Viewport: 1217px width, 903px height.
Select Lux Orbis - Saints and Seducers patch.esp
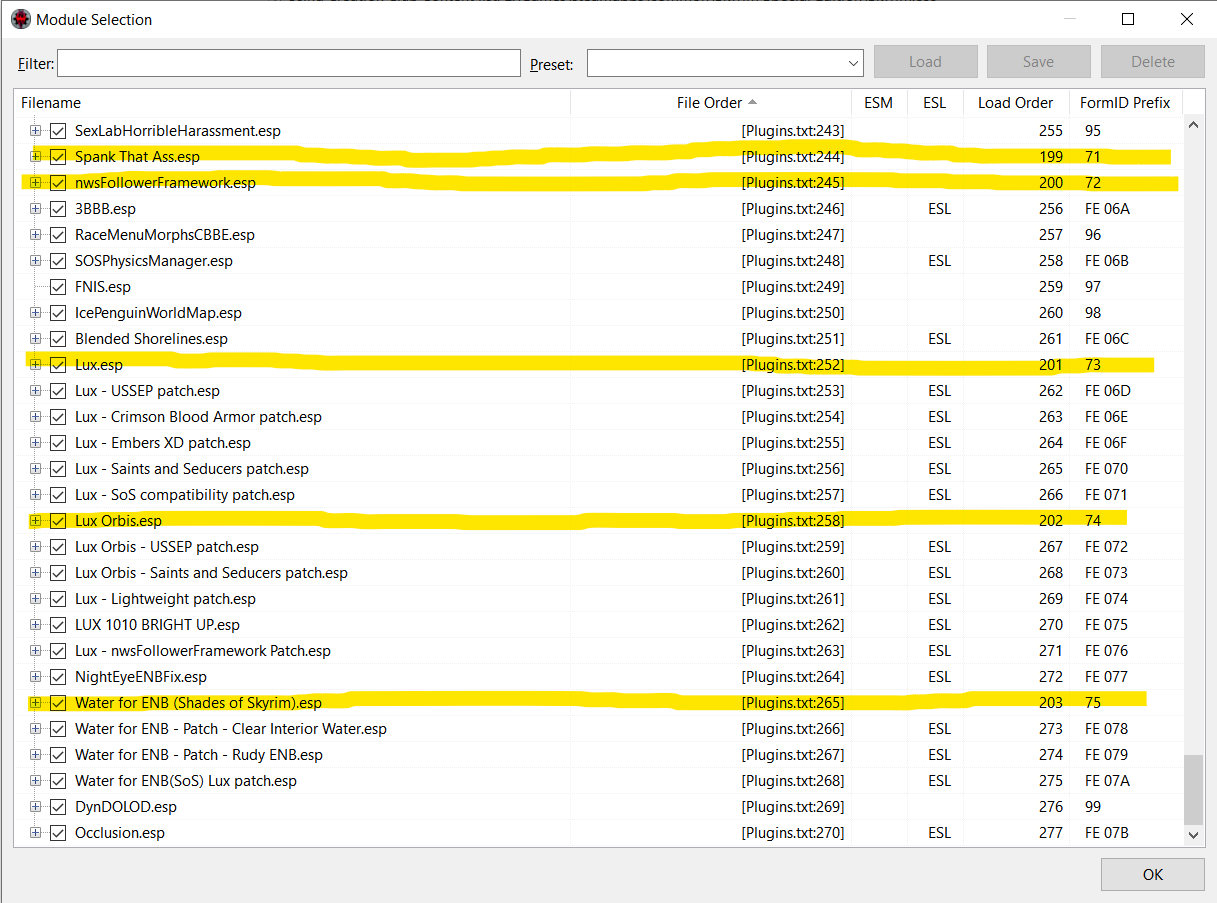tap(598, 573)
